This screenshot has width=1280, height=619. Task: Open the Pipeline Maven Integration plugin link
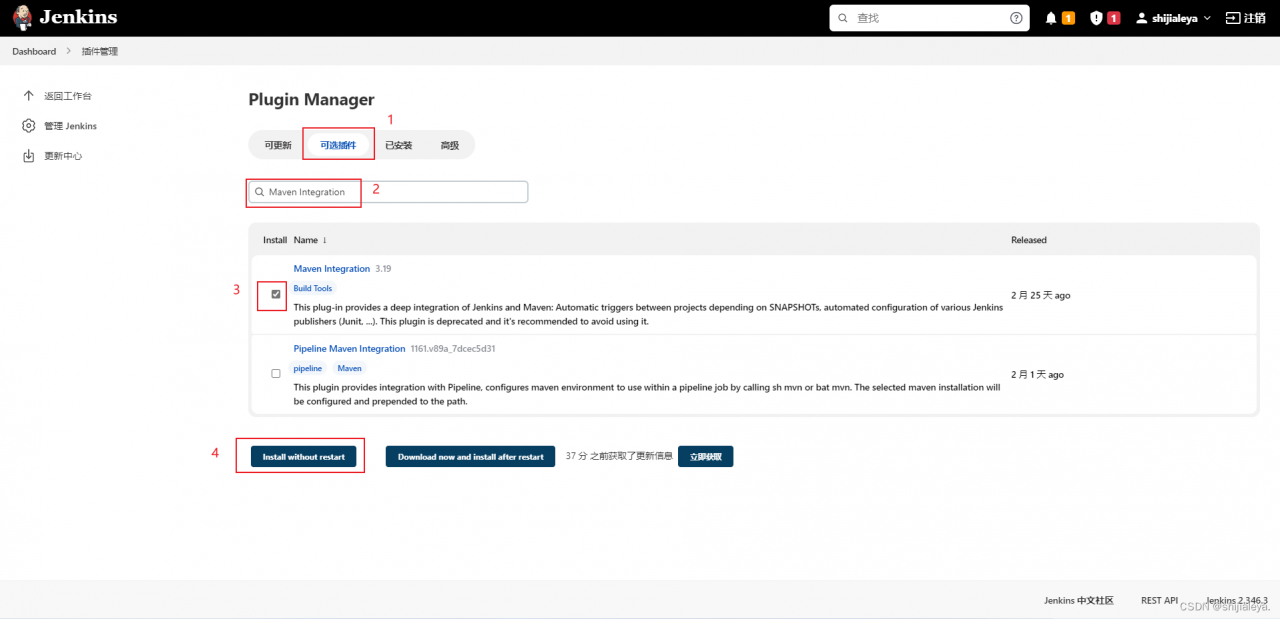(349, 349)
